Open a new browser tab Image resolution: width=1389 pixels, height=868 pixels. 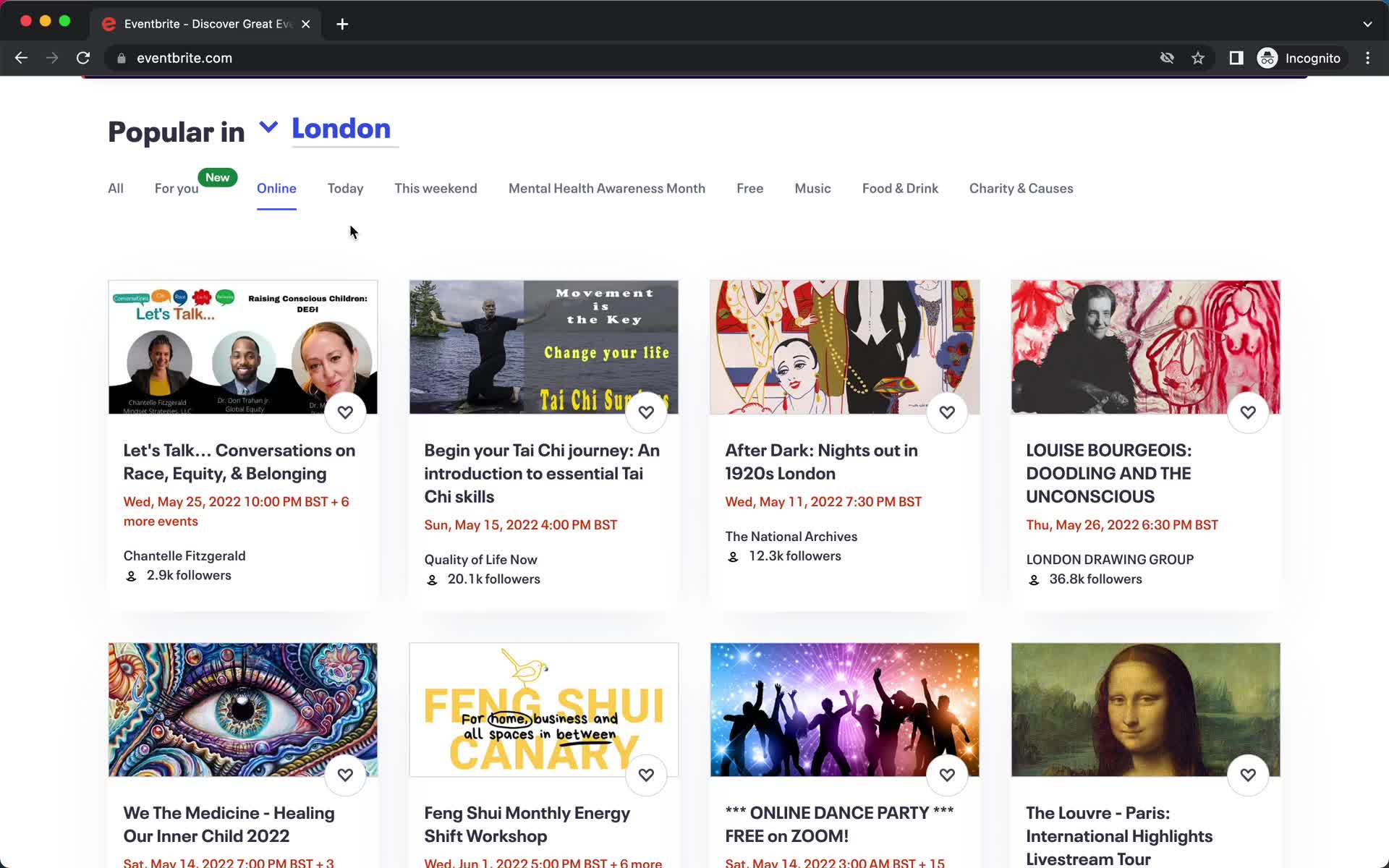click(342, 24)
